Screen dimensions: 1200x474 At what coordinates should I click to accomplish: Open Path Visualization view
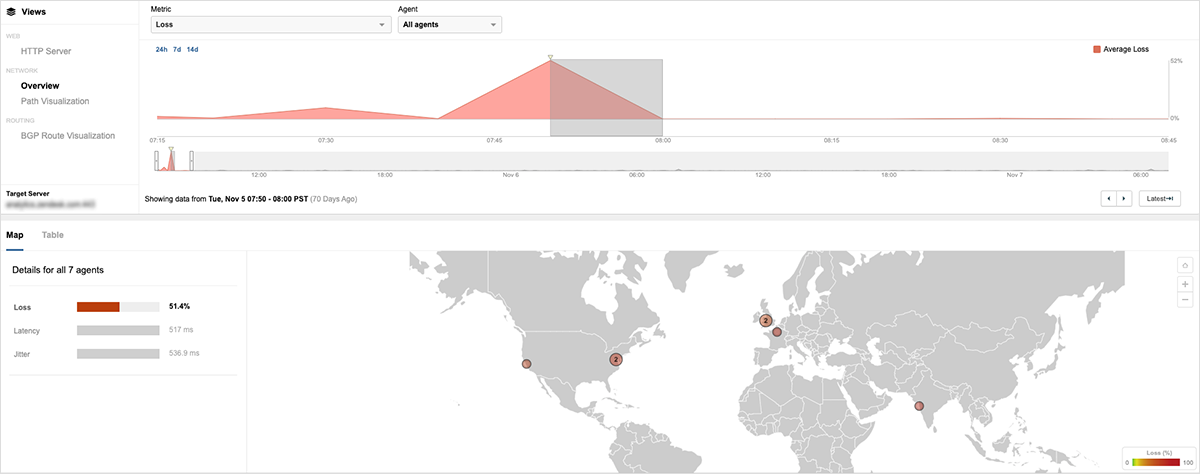coord(55,101)
